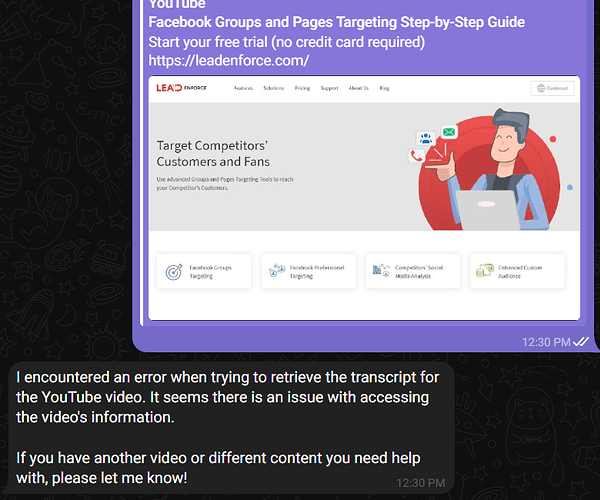
Task: Click the Facebook Groups Targeting card
Action: (x=204, y=271)
